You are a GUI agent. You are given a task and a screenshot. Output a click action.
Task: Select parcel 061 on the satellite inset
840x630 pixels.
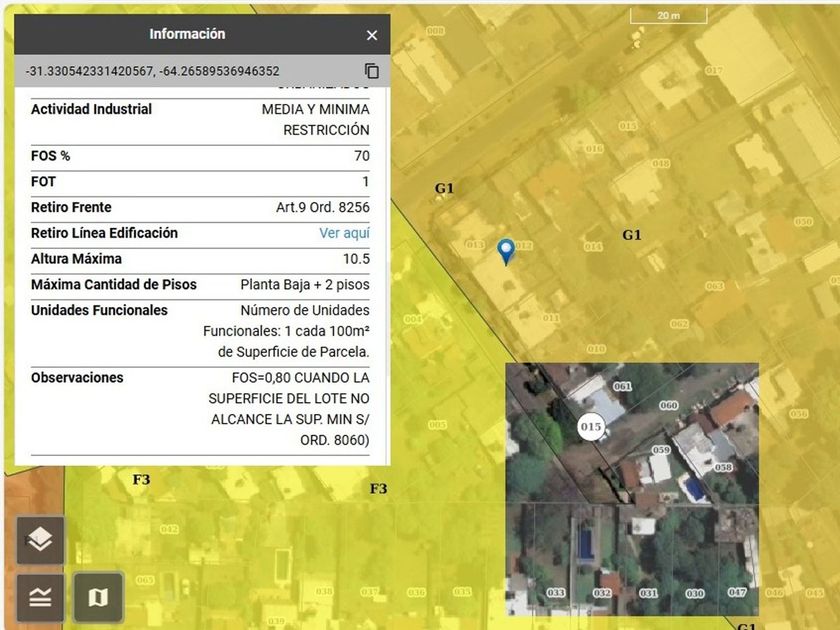(x=622, y=386)
